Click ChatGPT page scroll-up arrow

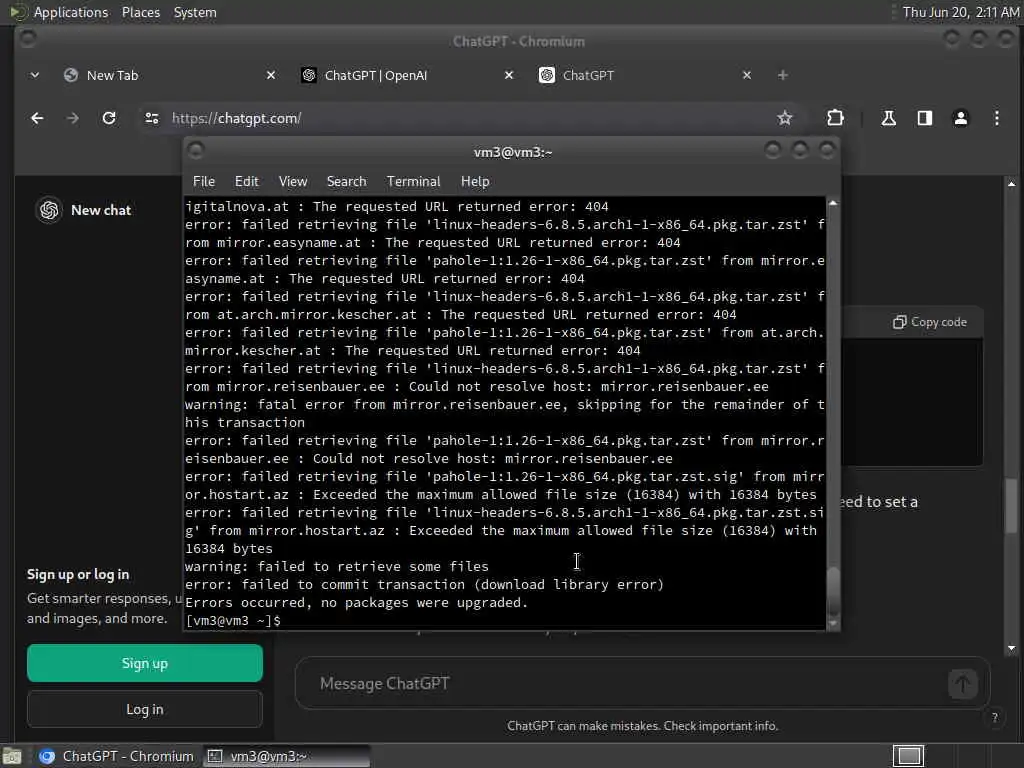click(1011, 184)
